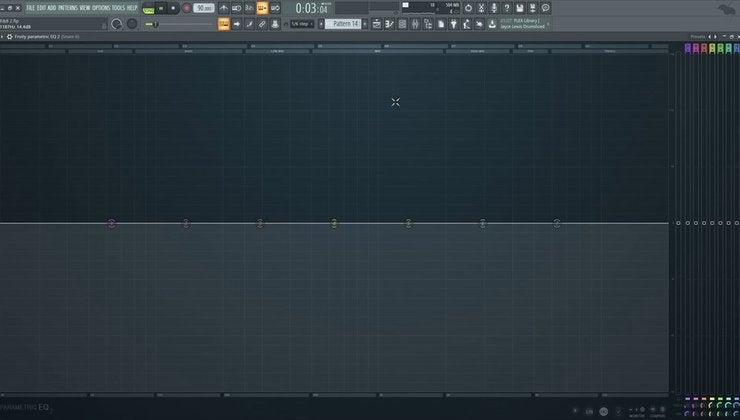Viewport: 740px width, 420px height.
Task: Open the snap dropdown showing 1/6 step
Action: pyautogui.click(x=302, y=24)
